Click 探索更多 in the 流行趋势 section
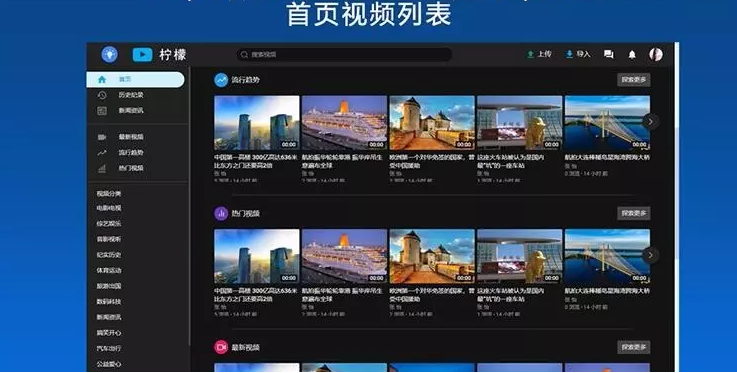The height and width of the screenshot is (373, 737). click(634, 80)
